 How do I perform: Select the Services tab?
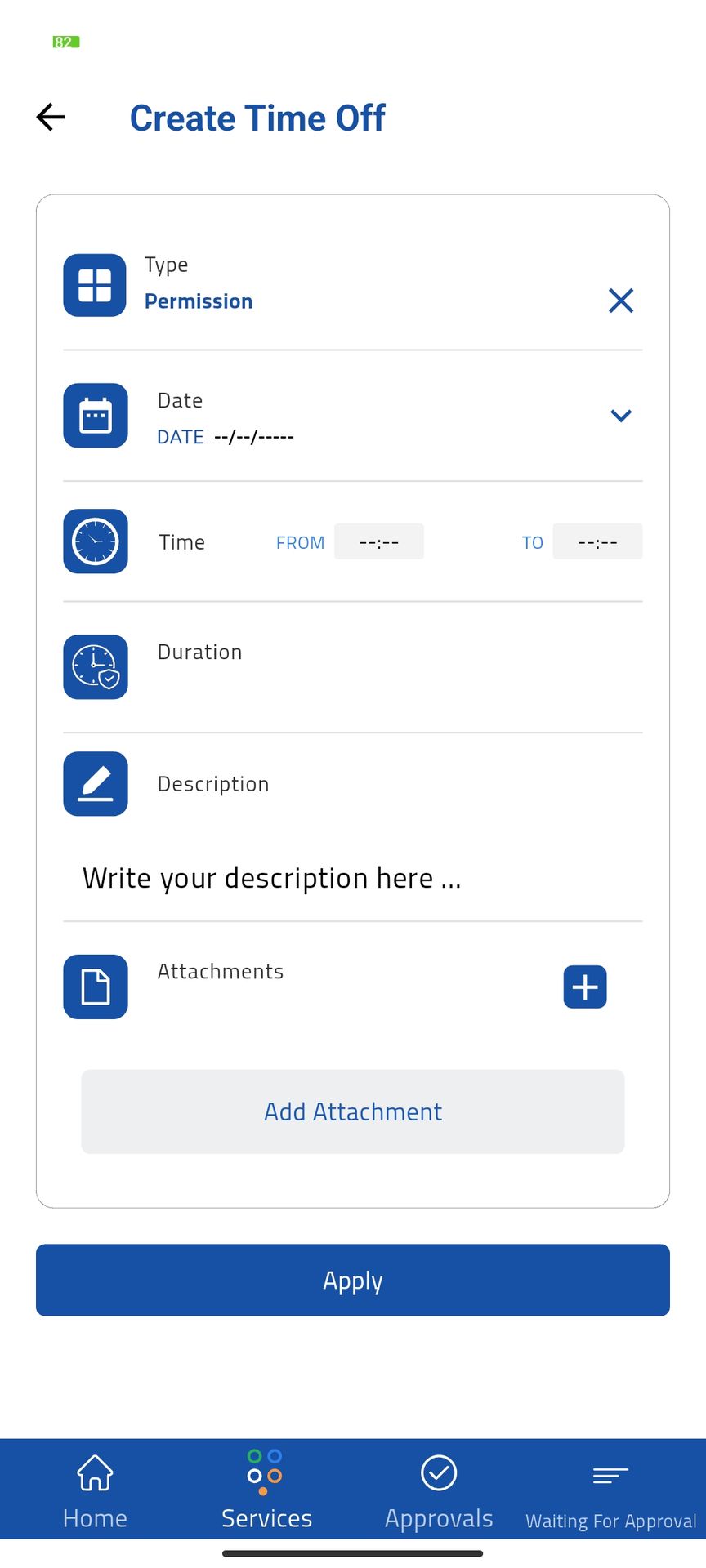tap(266, 1491)
